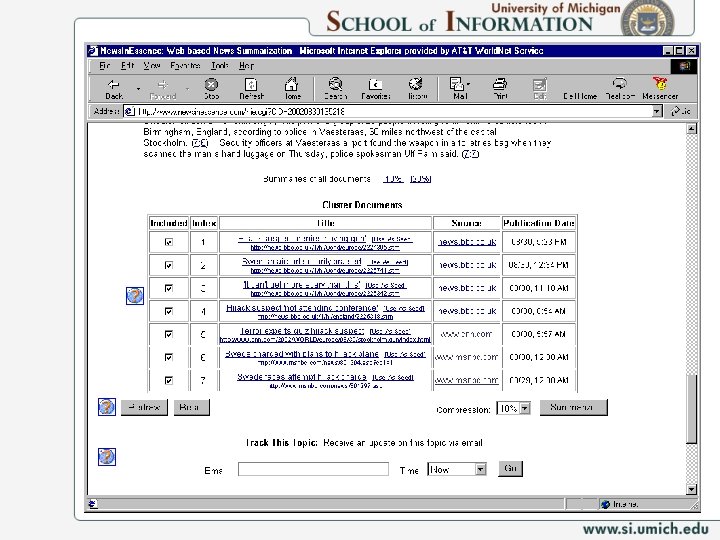The width and height of the screenshot is (720, 540).
Task: Open the Favorites menu
Action: point(185,66)
